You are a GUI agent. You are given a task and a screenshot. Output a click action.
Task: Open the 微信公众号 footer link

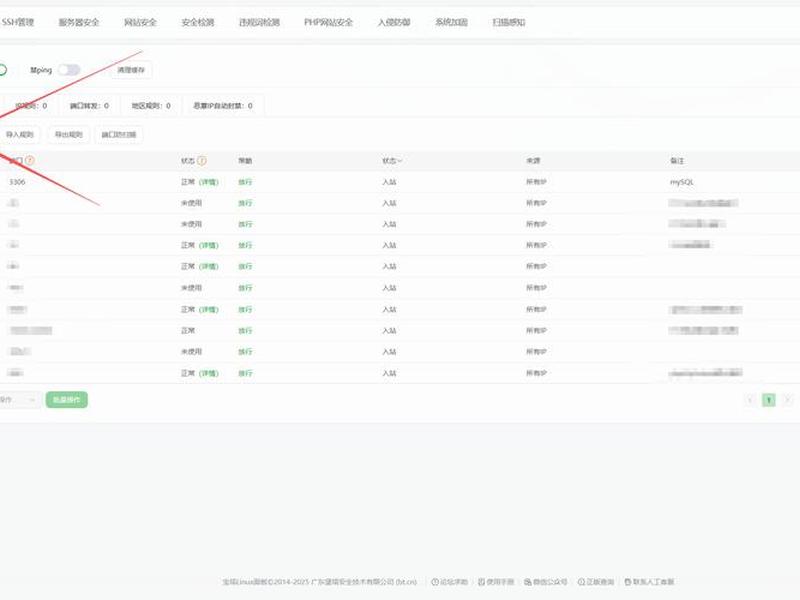[x=545, y=582]
